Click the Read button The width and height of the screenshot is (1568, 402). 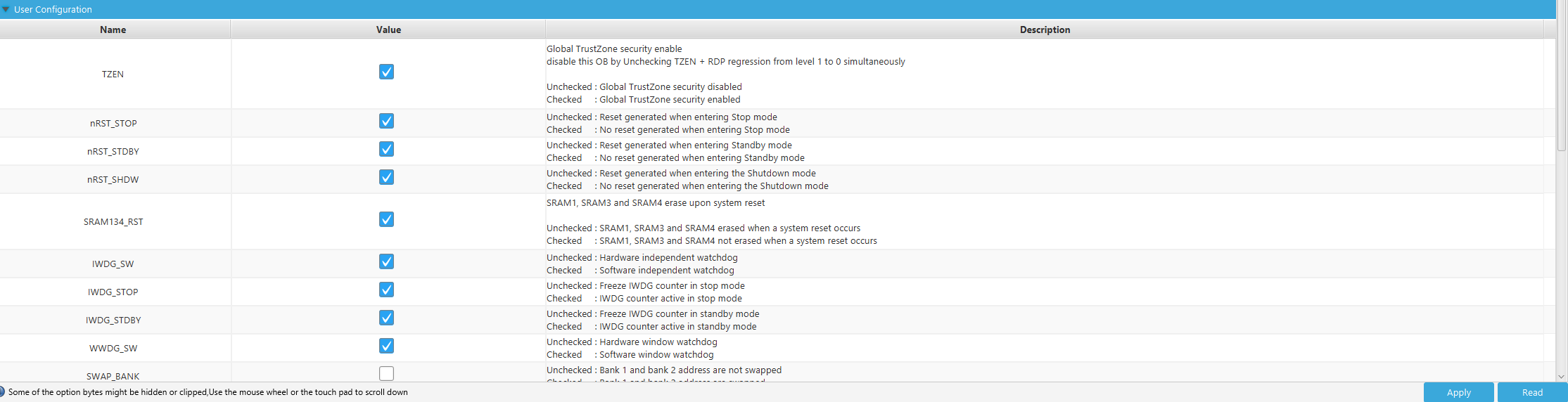pos(1532,392)
